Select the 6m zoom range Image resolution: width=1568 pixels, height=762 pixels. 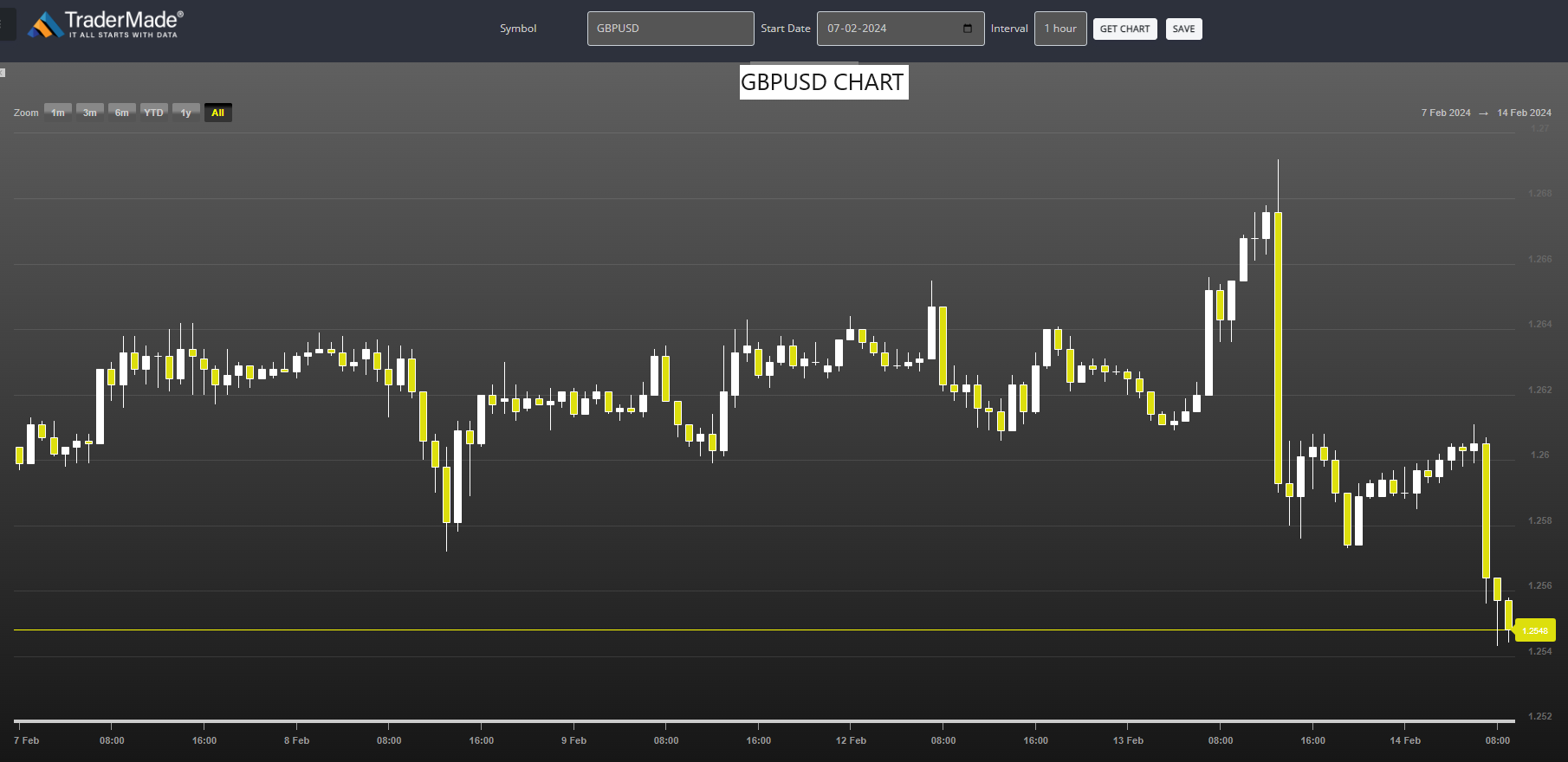click(x=122, y=113)
